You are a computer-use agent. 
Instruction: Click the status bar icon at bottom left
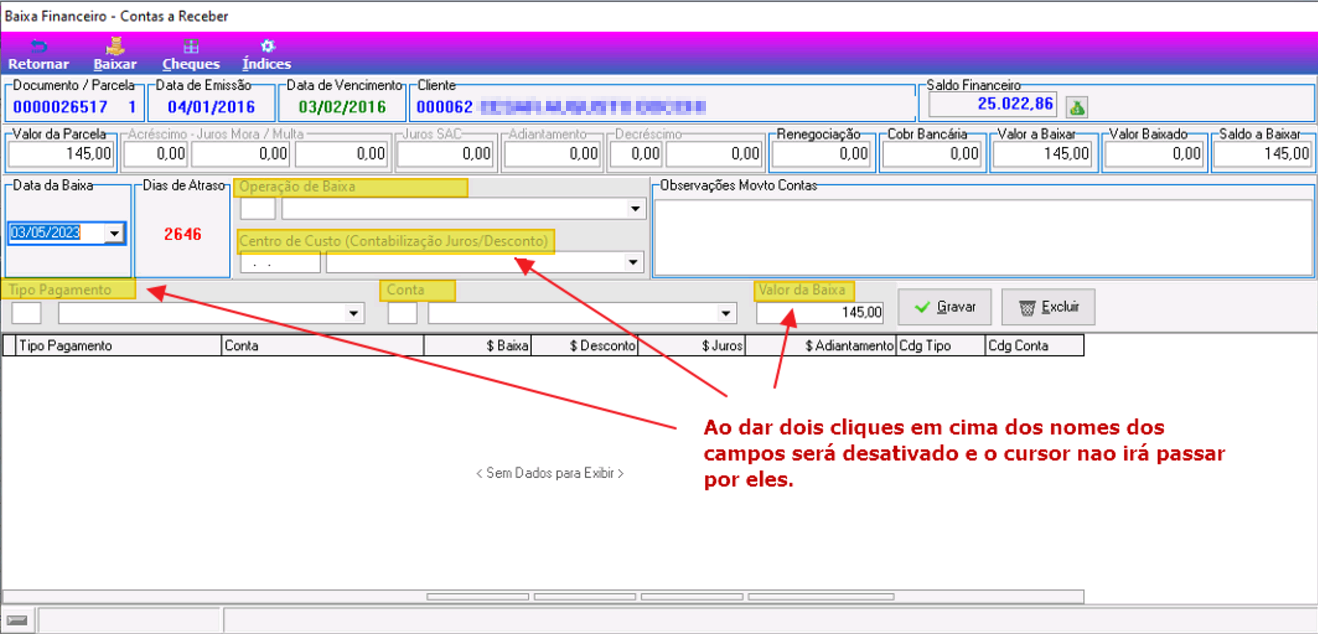[x=17, y=620]
